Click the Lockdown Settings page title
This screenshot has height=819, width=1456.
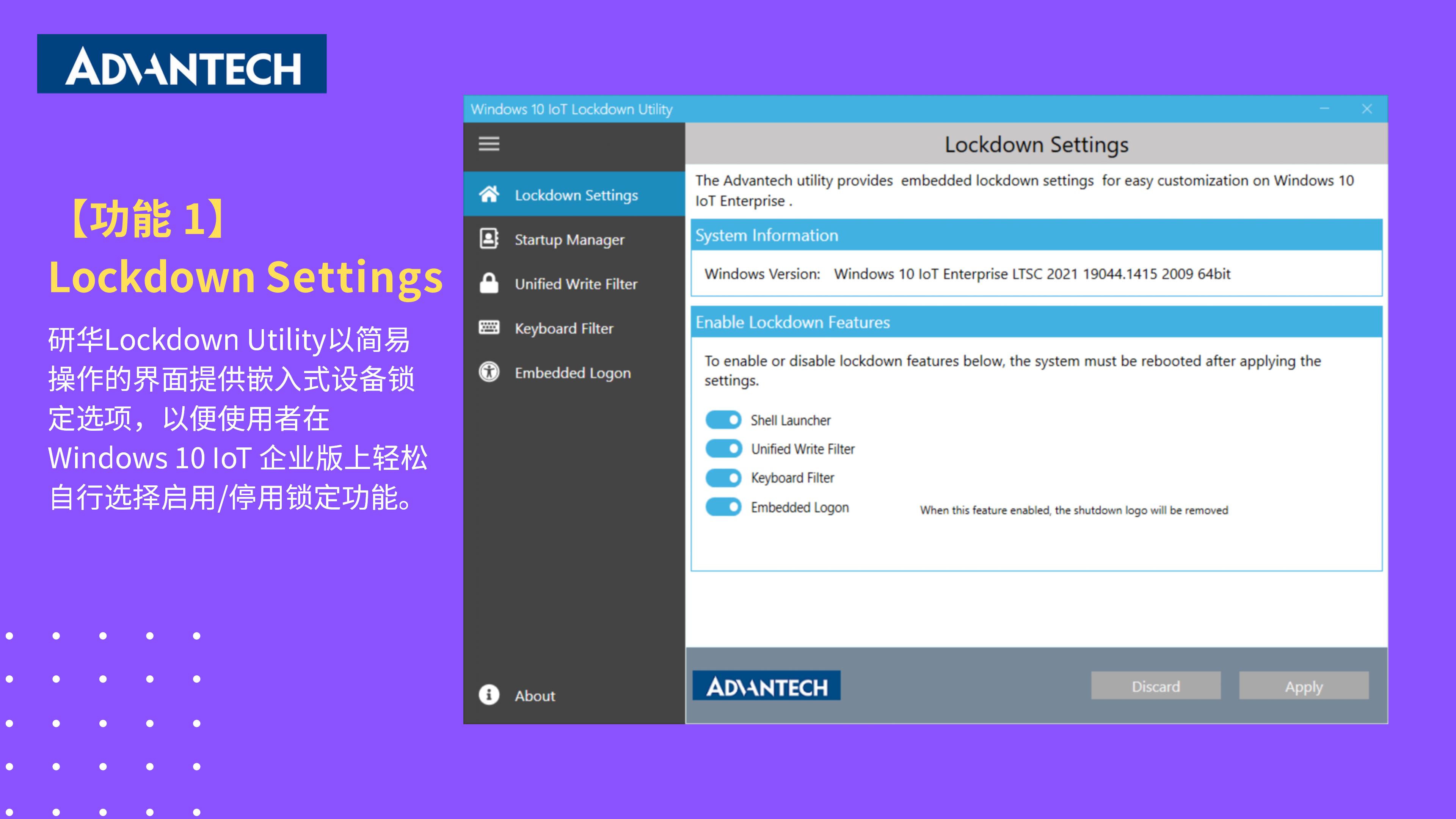(1037, 145)
